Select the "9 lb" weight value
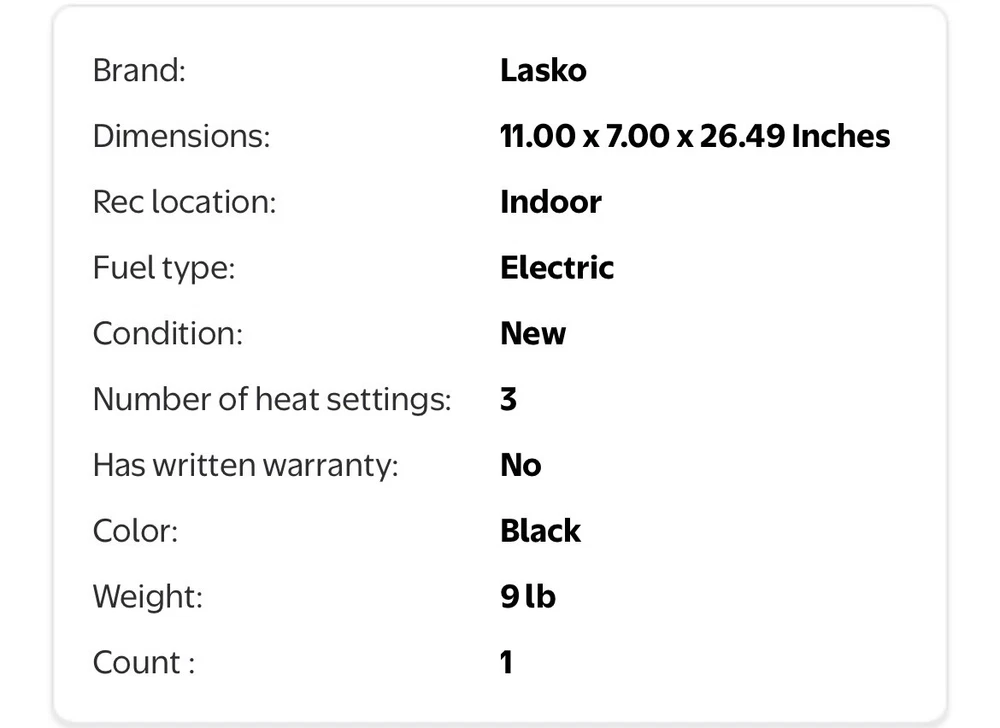The width and height of the screenshot is (1000, 728). (528, 597)
